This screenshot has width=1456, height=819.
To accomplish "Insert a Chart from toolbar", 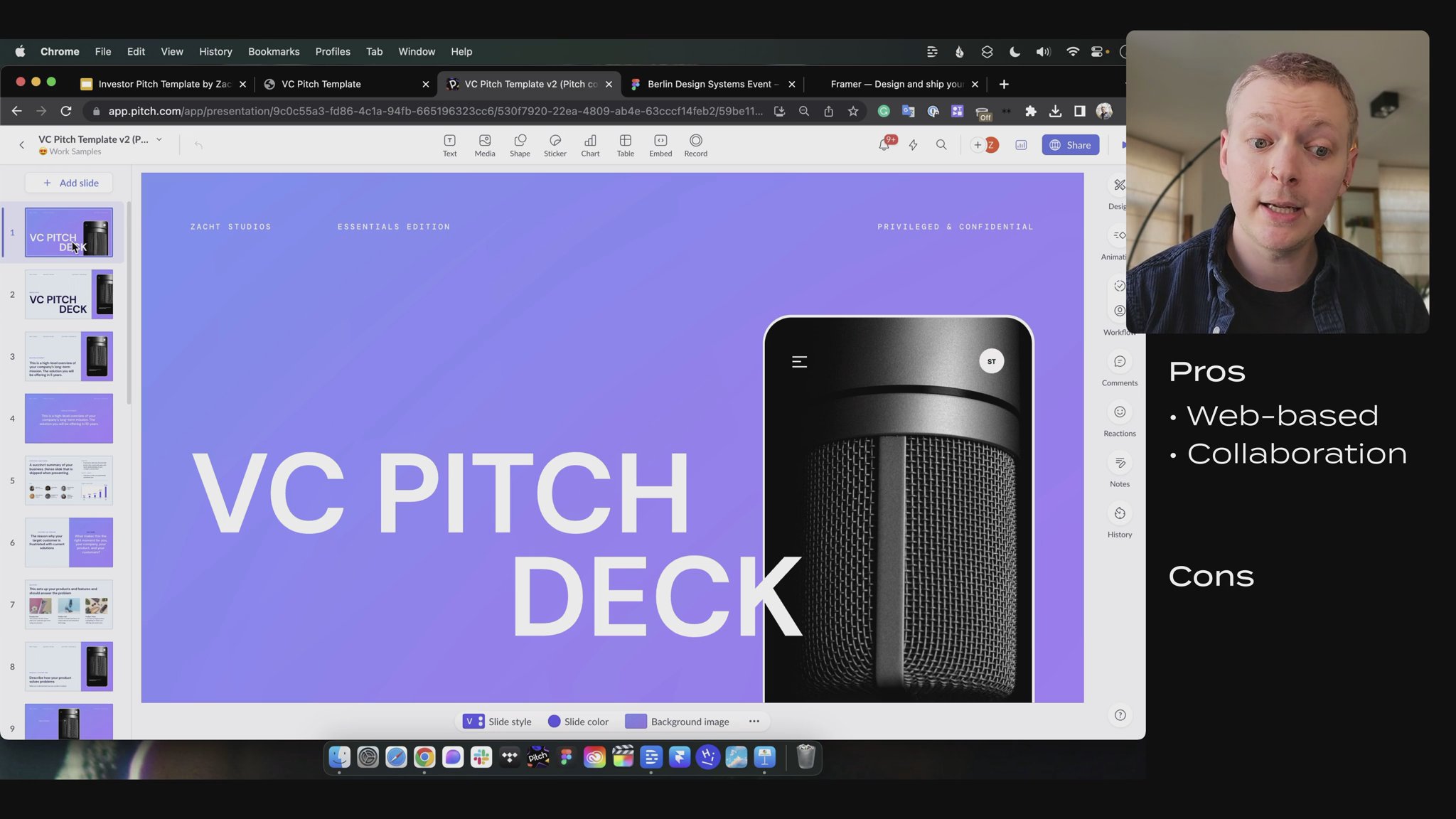I will 590,145.
